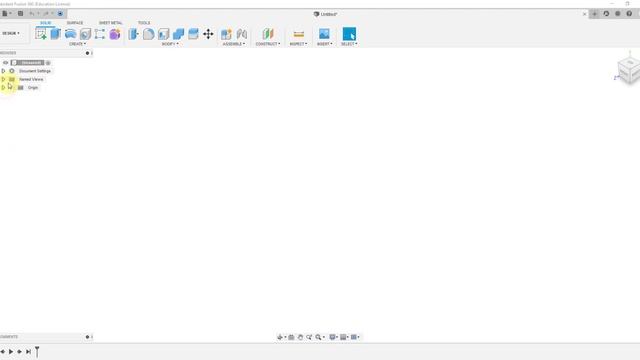Select the Shell tool

[x=164, y=34]
